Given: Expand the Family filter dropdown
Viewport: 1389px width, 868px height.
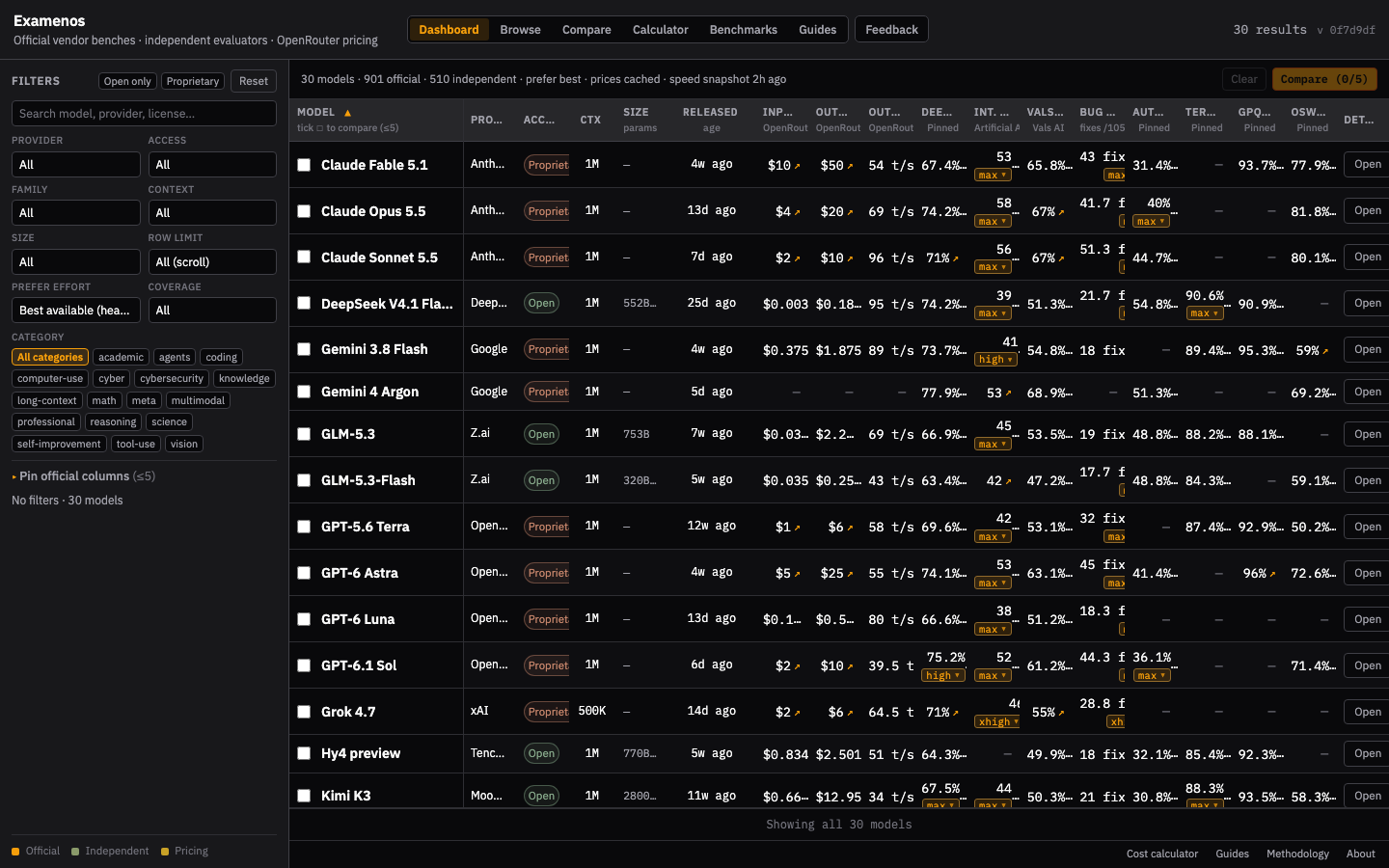Looking at the screenshot, I should [76, 212].
